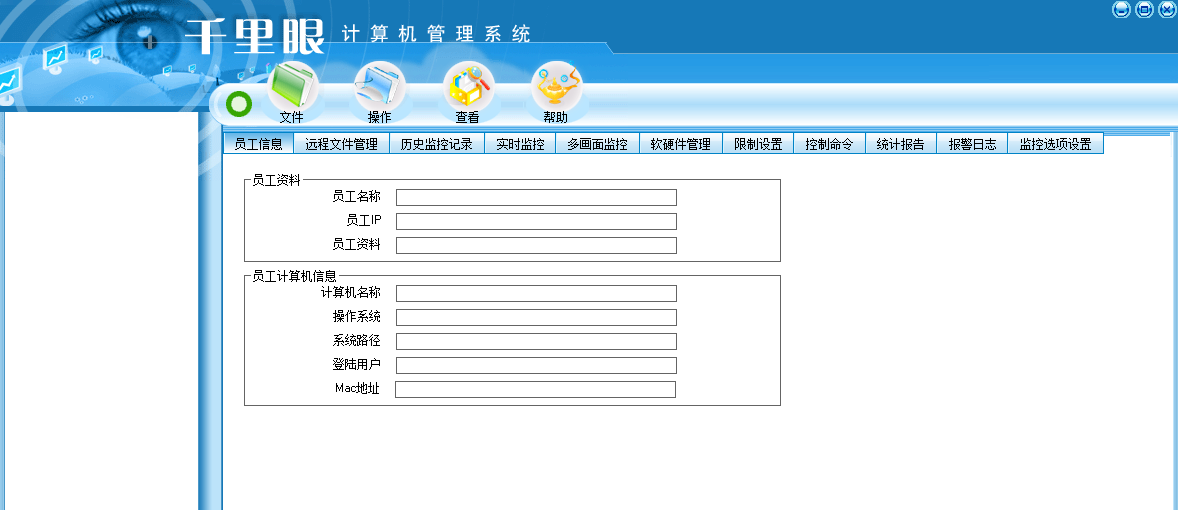Open the 监控选项设置 tab

click(1056, 143)
